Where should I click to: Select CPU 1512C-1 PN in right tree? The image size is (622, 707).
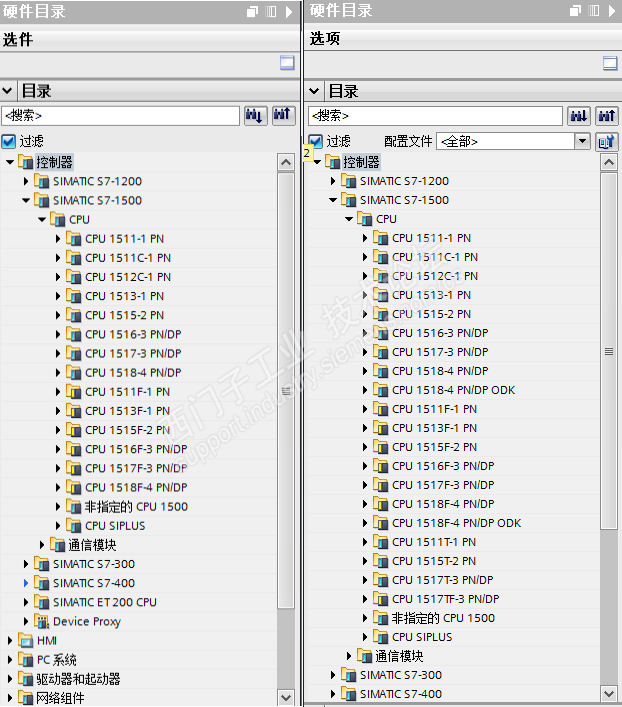coord(435,275)
